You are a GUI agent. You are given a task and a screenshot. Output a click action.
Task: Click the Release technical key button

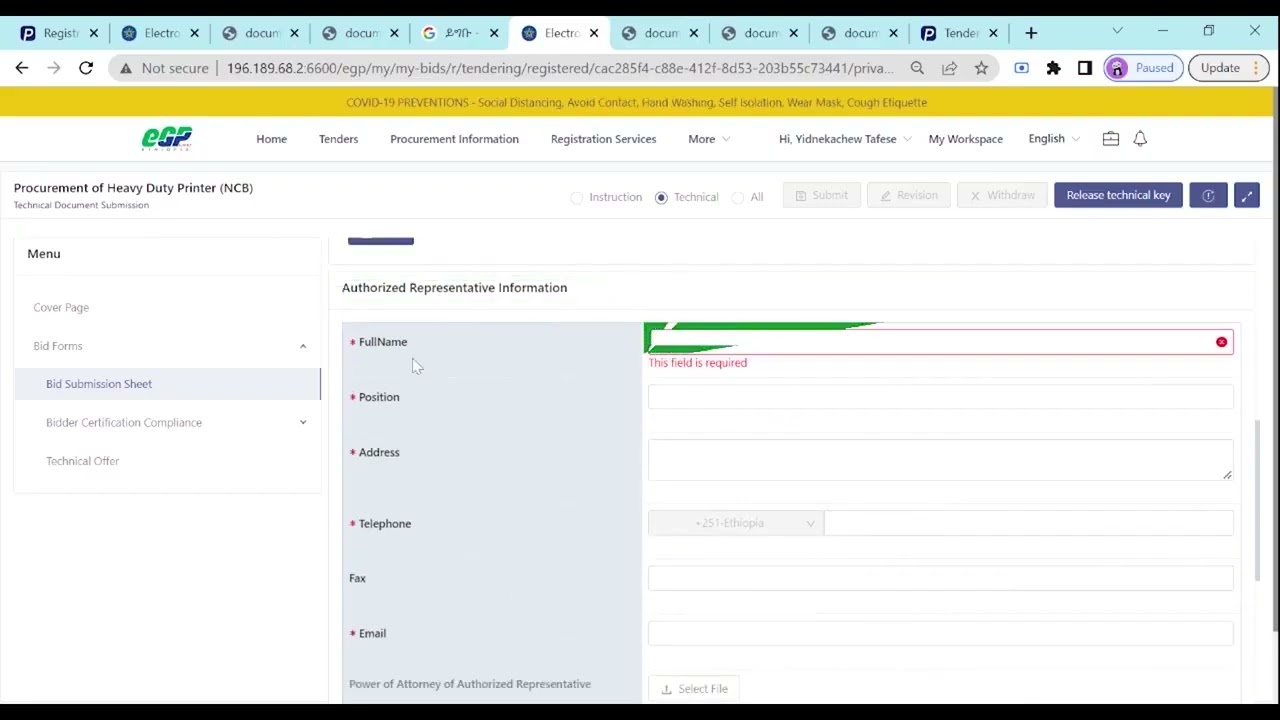click(x=1118, y=195)
